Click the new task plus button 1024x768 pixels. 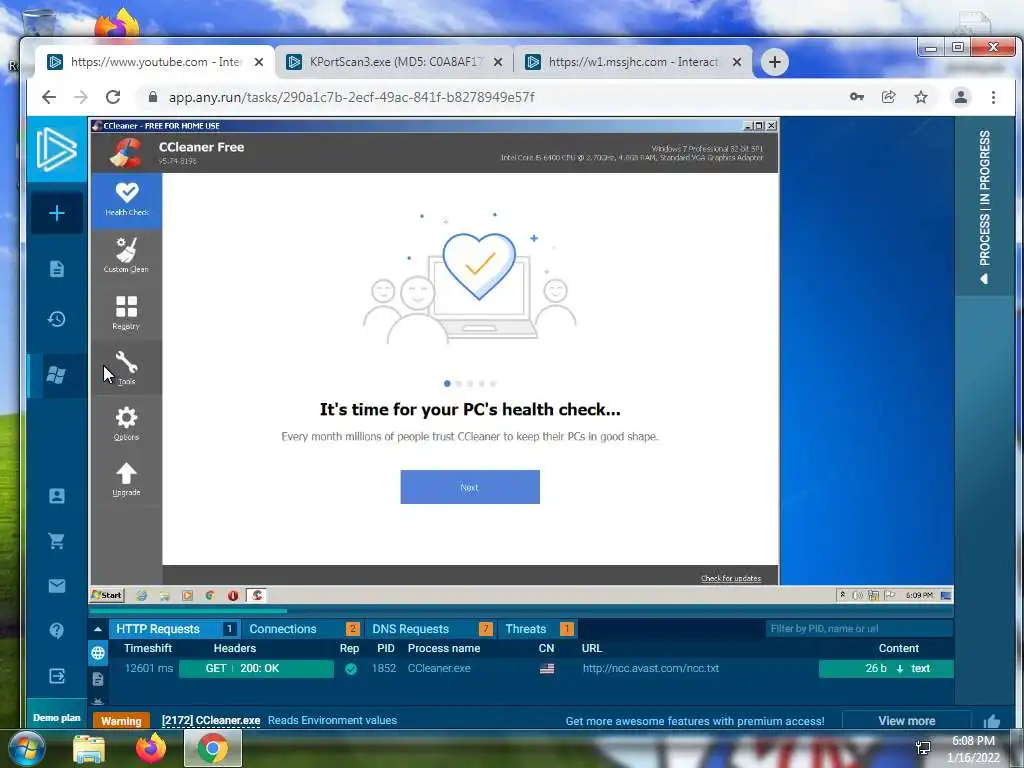(57, 213)
